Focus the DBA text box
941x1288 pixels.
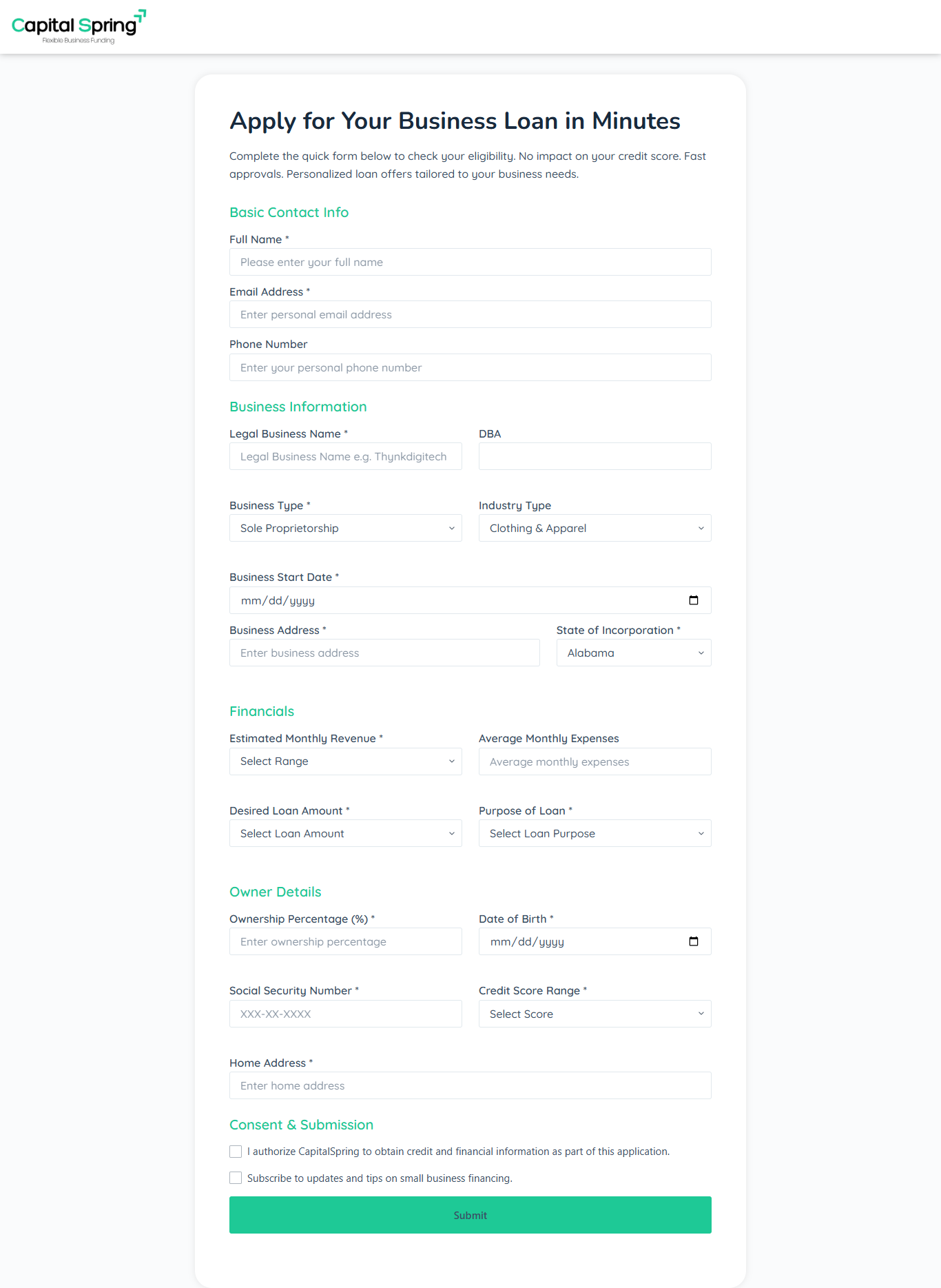594,456
